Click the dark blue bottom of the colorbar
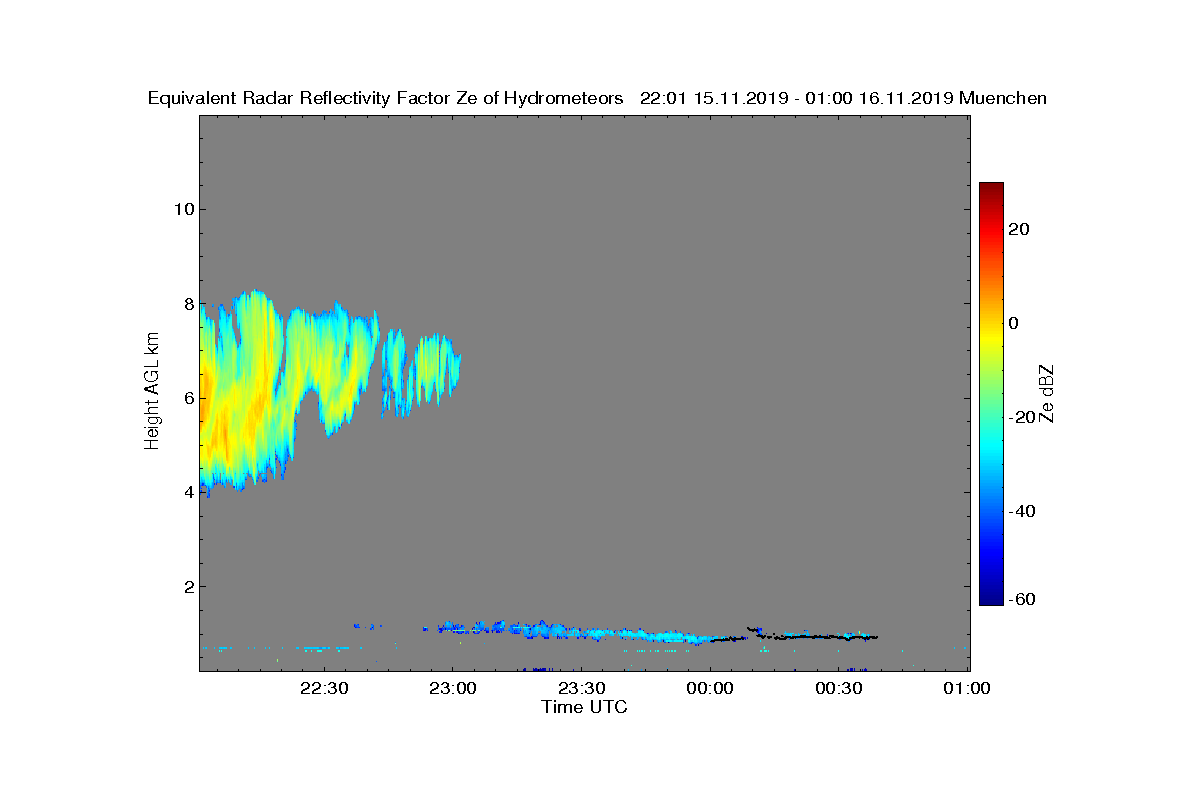Screen dimensions: 1200x800 (x=991, y=598)
